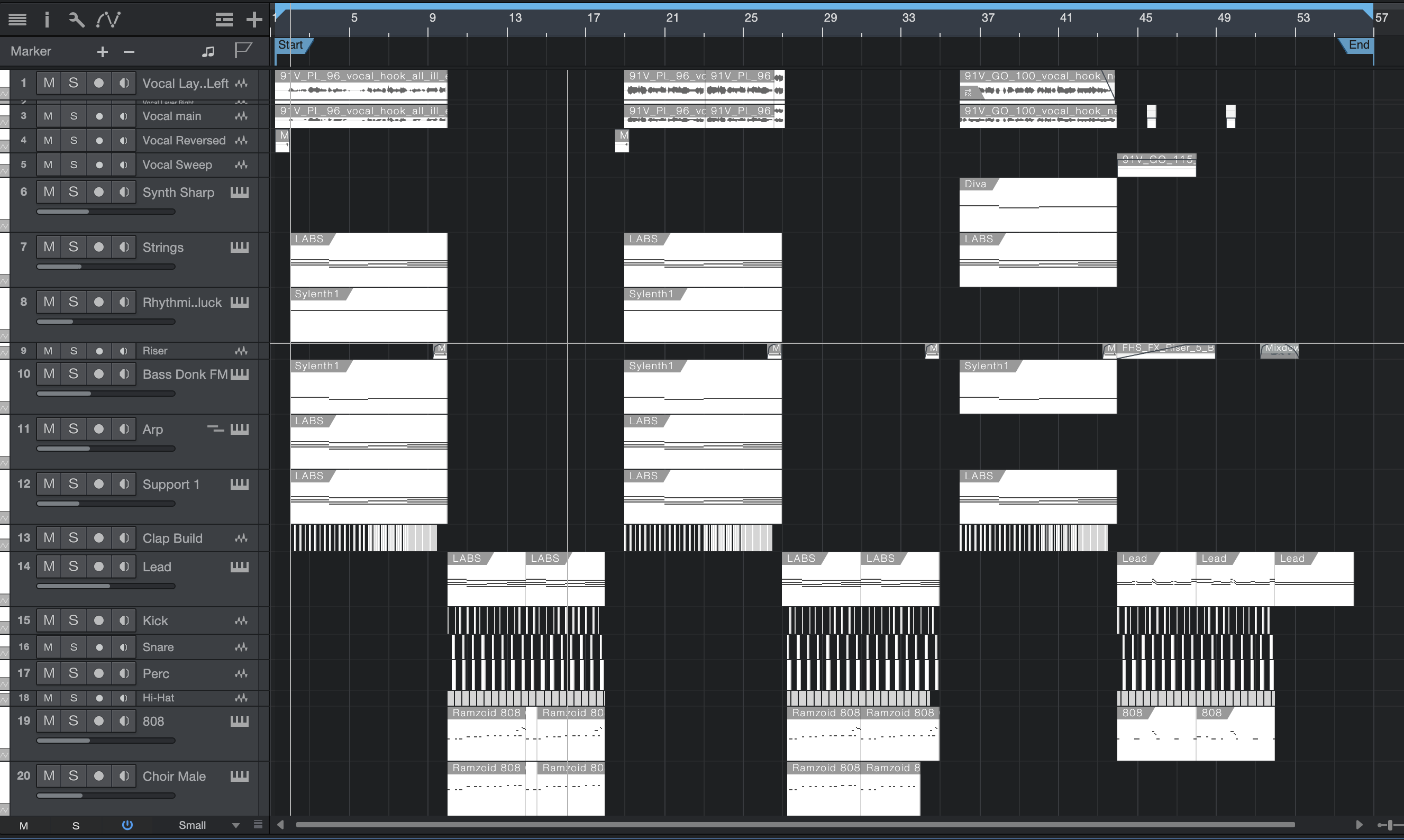This screenshot has height=840, width=1404.
Task: Expand automation envelope on Choir Male track
Action: point(4,809)
